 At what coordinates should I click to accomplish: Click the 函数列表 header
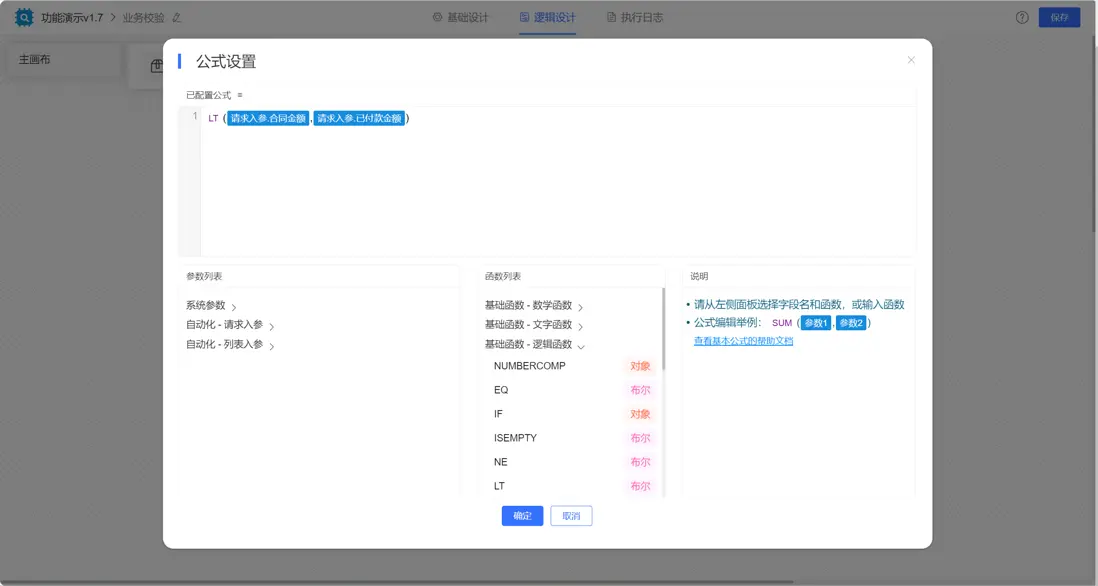(x=503, y=277)
